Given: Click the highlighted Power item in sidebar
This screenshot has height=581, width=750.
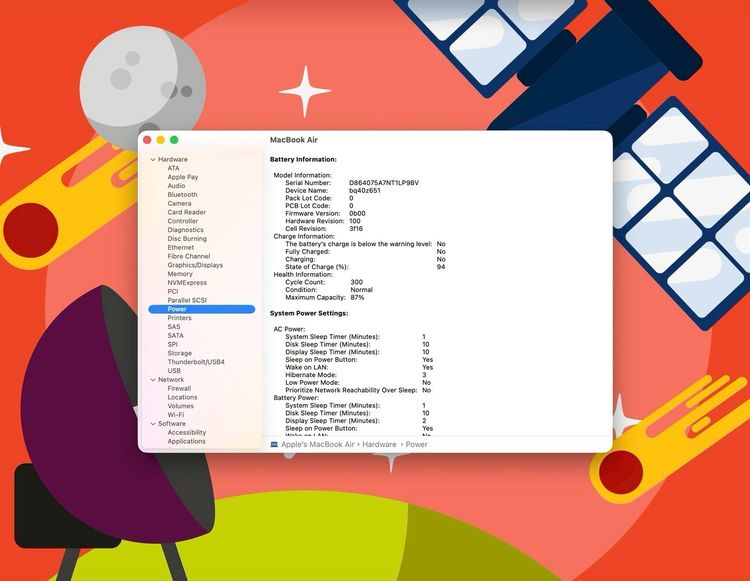Looking at the screenshot, I should 178,309.
